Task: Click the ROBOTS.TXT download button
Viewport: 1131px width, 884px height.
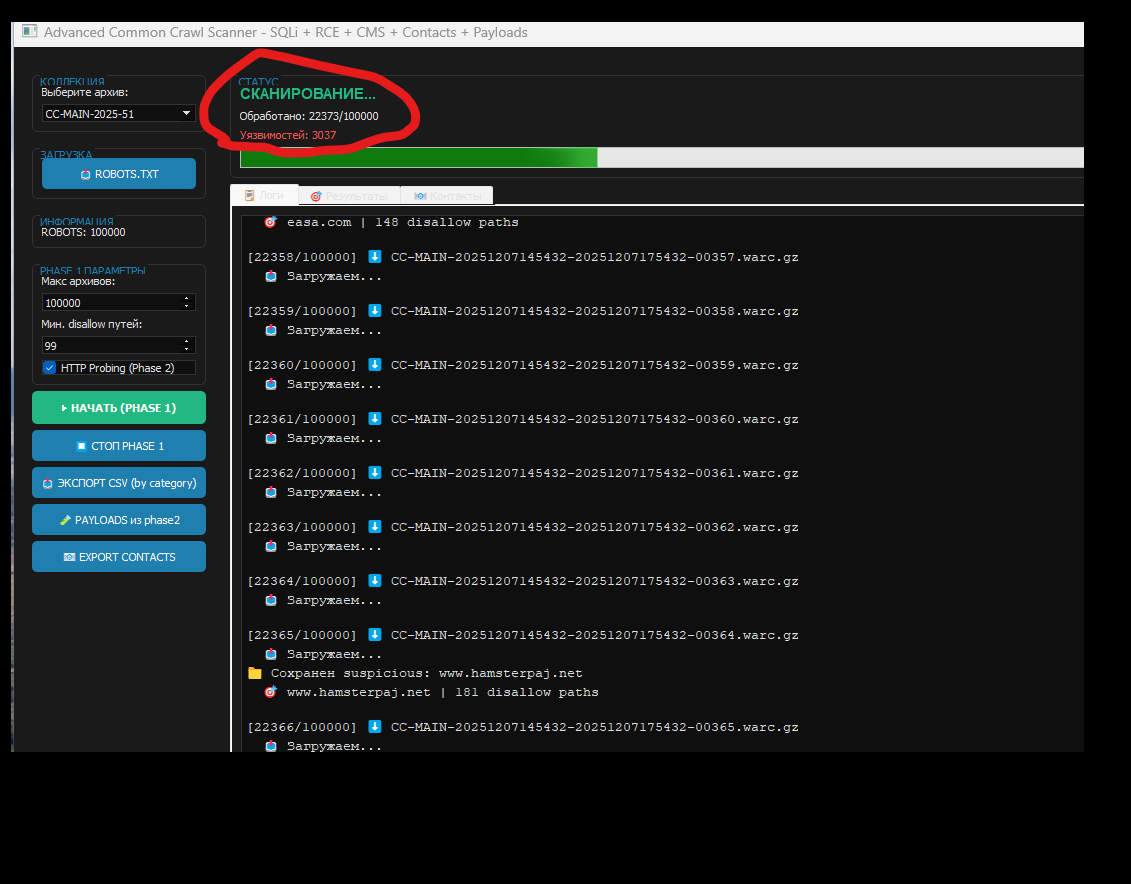Action: pyautogui.click(x=119, y=174)
